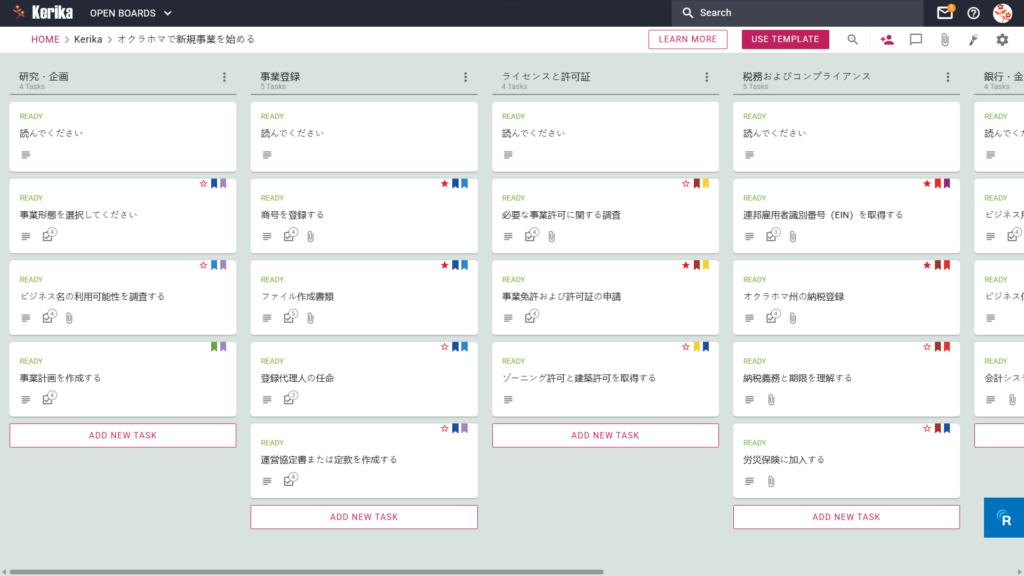Expand the OPEN BOARDS dropdown

[131, 13]
